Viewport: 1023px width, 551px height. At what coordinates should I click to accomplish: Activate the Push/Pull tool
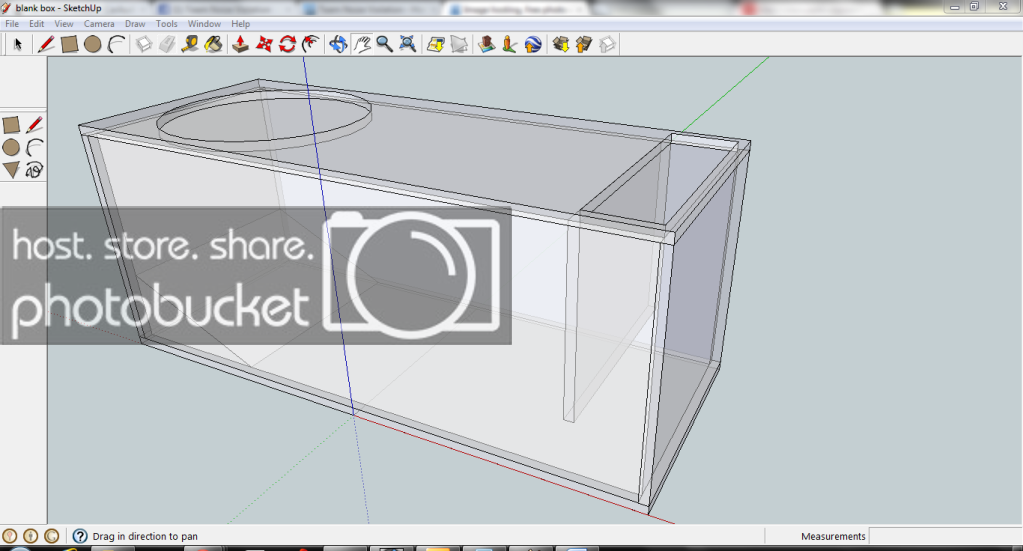(x=241, y=44)
